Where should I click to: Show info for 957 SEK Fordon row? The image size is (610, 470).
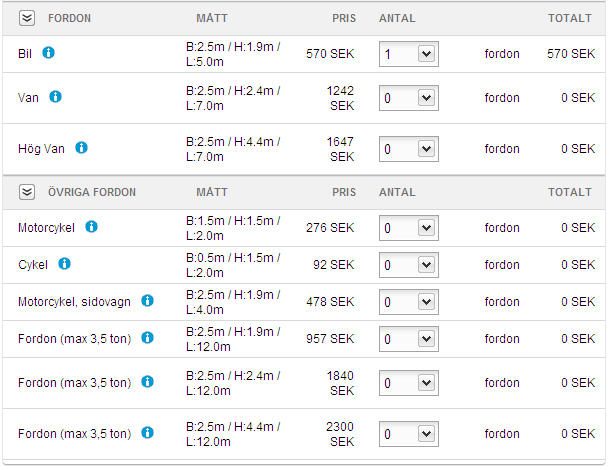[x=147, y=337]
